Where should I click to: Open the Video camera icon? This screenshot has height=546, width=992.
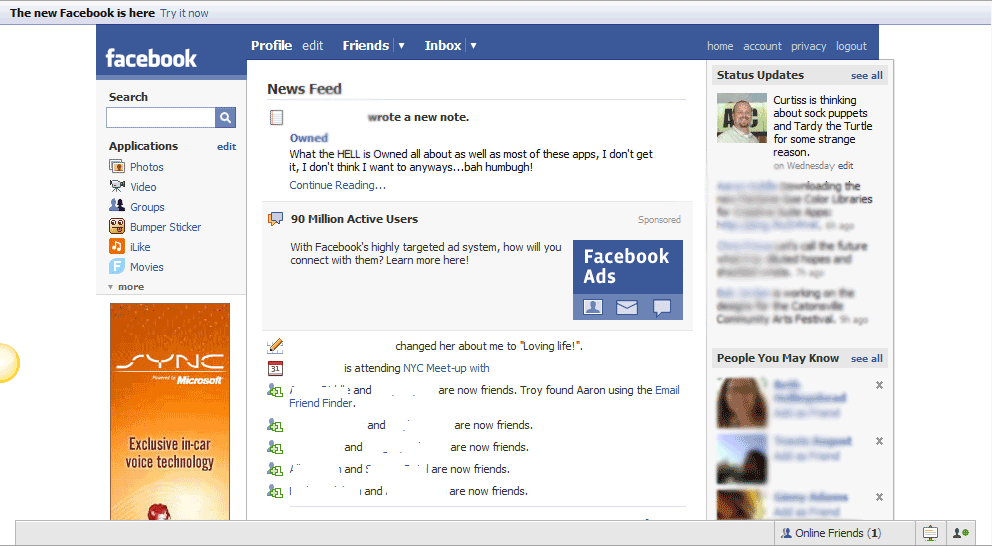coord(117,187)
